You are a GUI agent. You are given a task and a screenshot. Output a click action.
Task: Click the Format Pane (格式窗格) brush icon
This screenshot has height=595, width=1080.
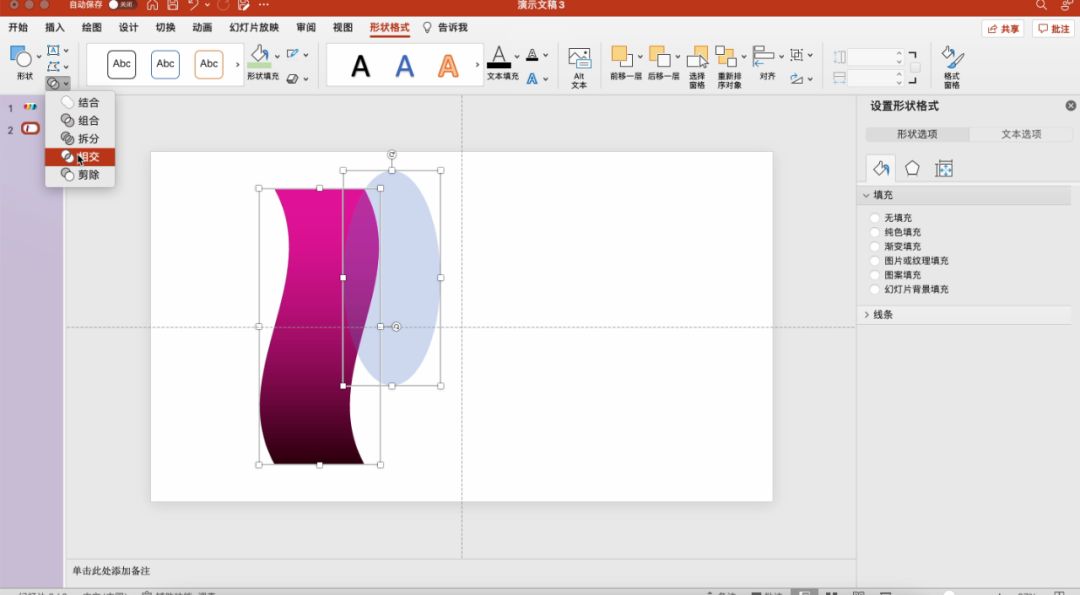952,58
